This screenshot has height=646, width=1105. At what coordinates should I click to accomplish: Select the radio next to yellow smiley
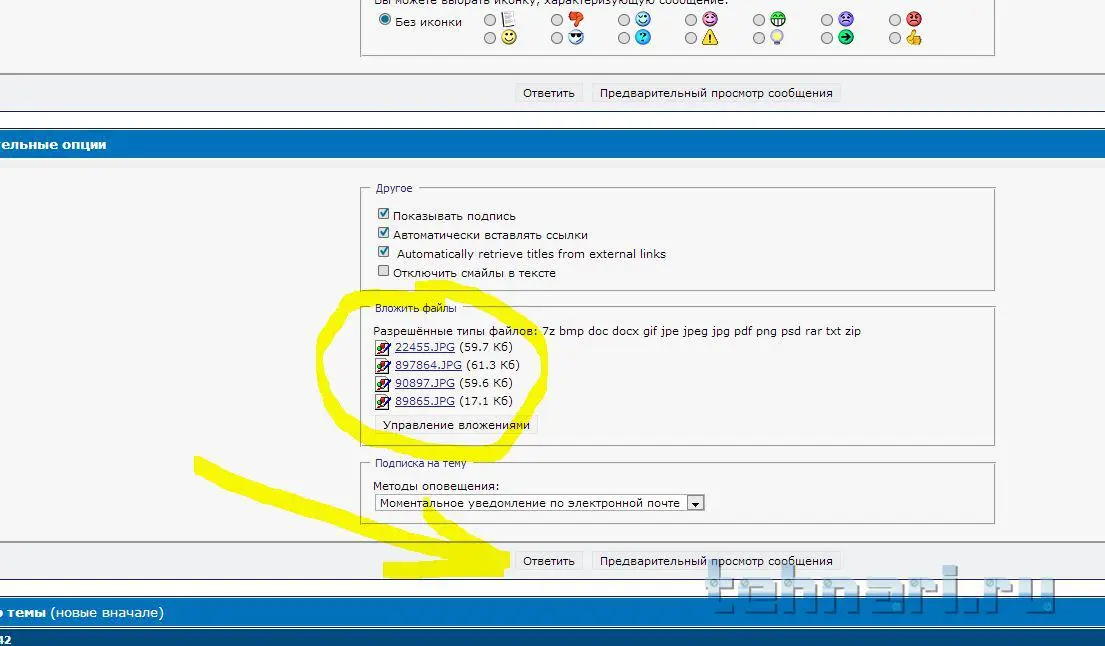pos(490,38)
